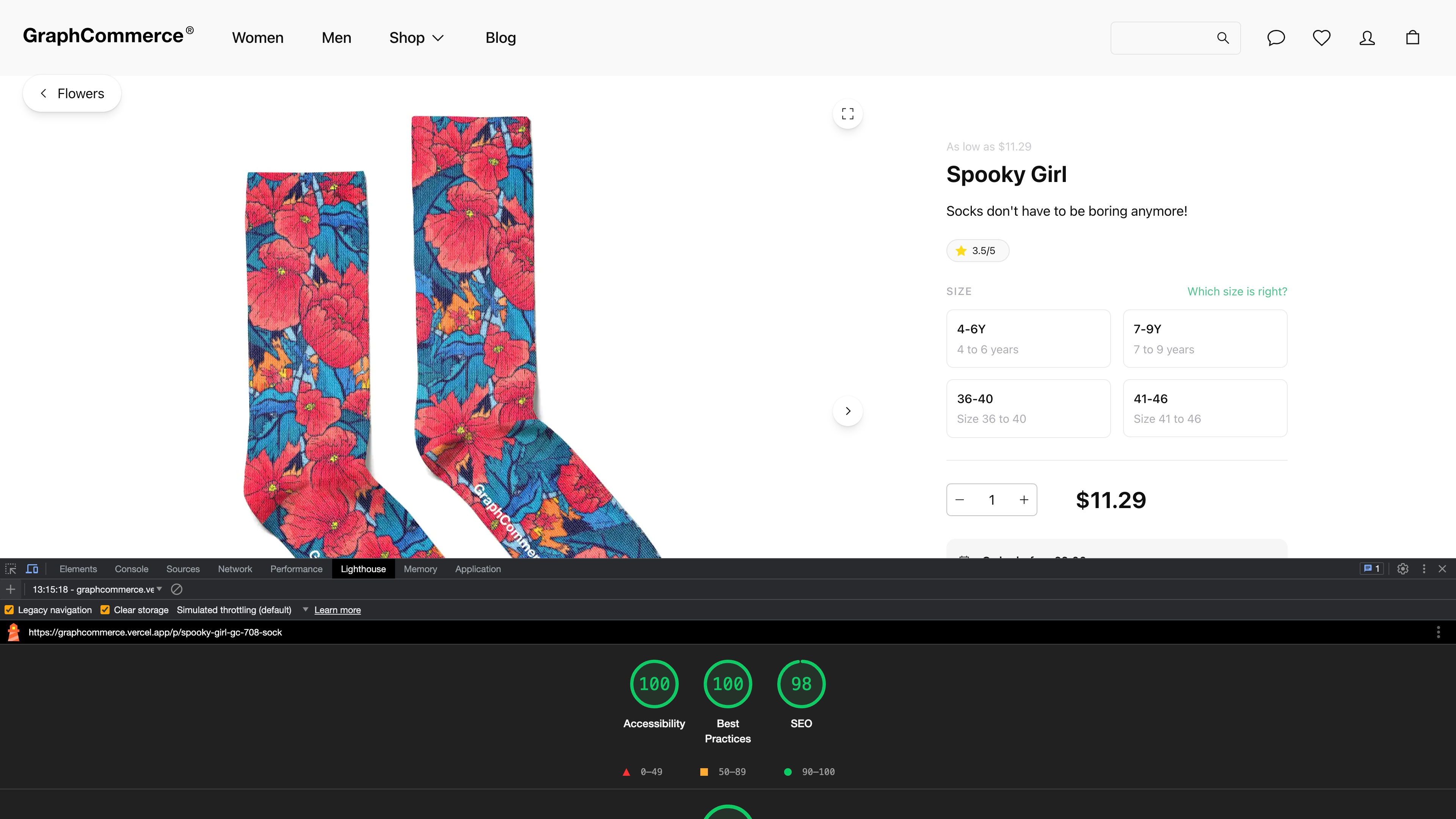Activate the DevTools inspect element picker
Viewport: 1456px width, 819px height.
[x=11, y=569]
